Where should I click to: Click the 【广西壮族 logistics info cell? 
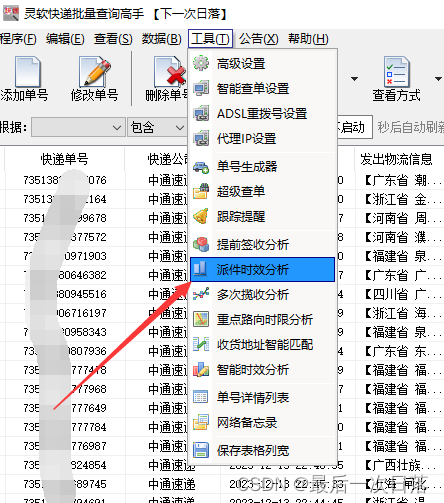(x=399, y=465)
